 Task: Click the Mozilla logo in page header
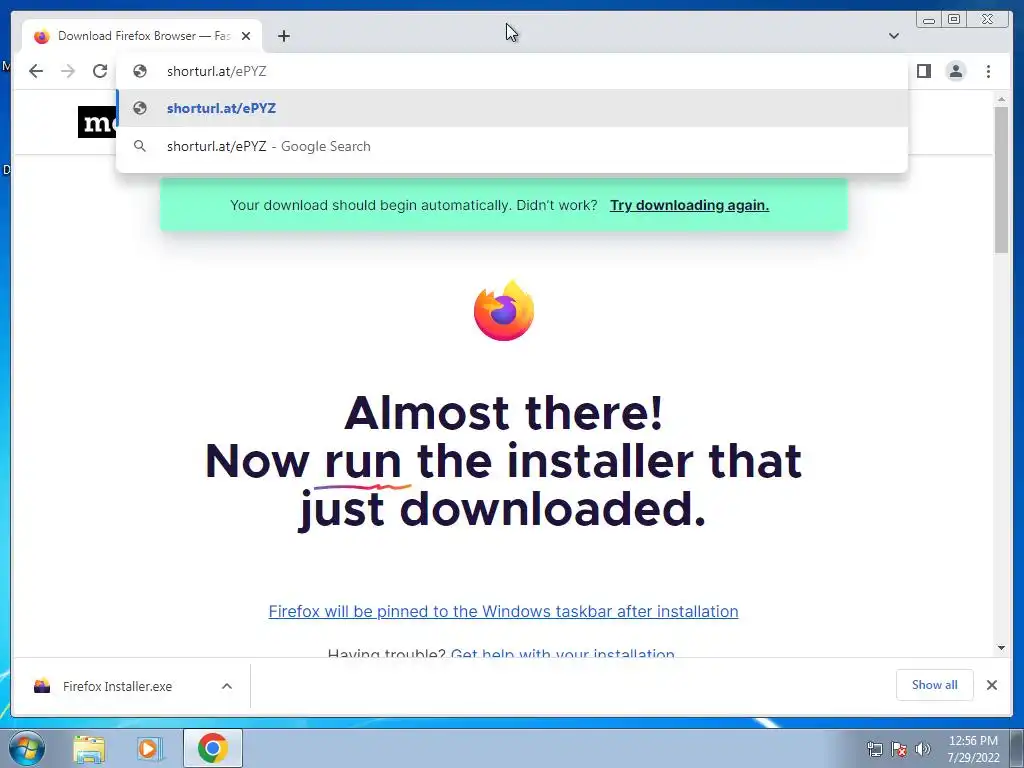pos(97,122)
